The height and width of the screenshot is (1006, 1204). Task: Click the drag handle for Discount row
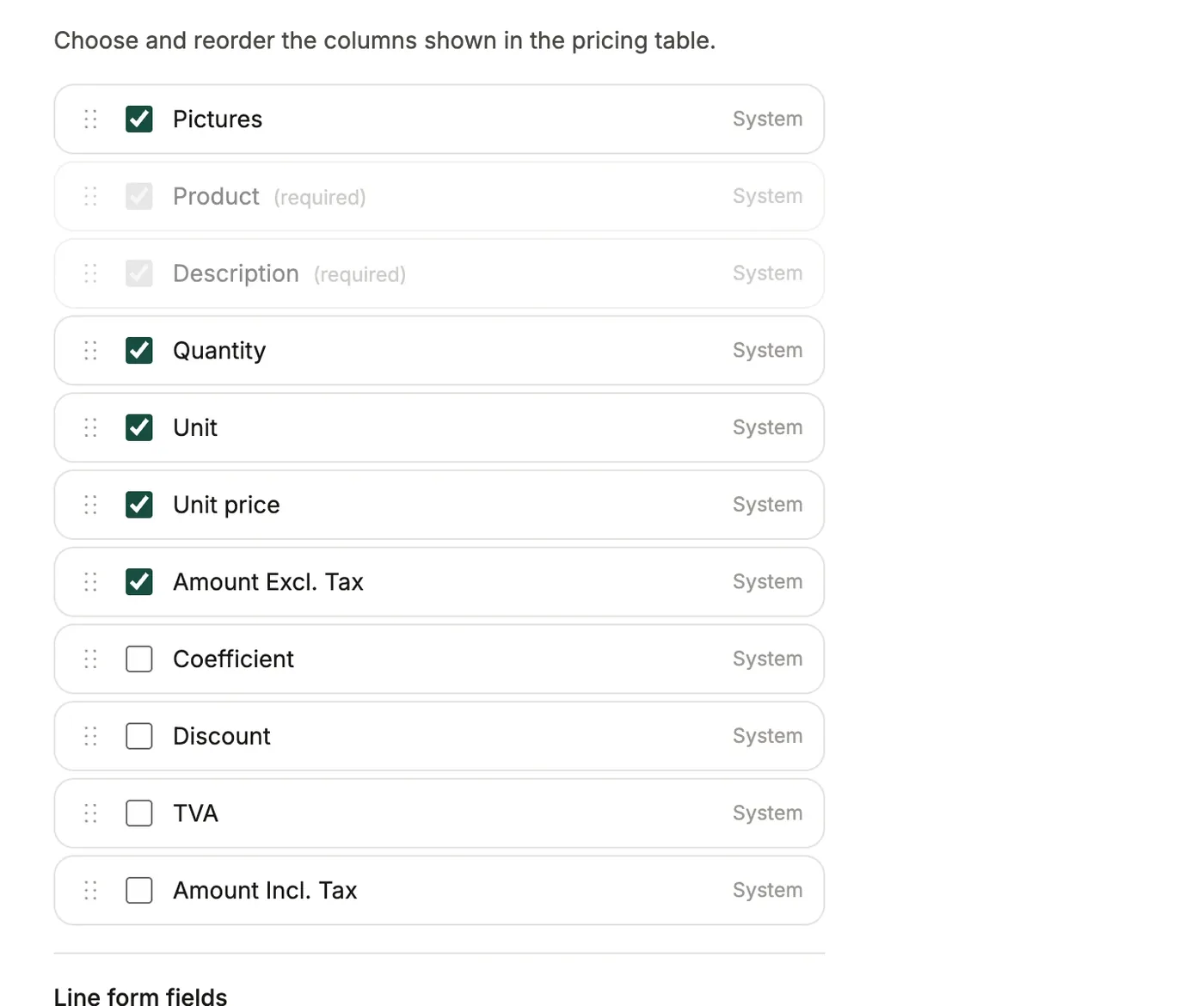pos(90,736)
